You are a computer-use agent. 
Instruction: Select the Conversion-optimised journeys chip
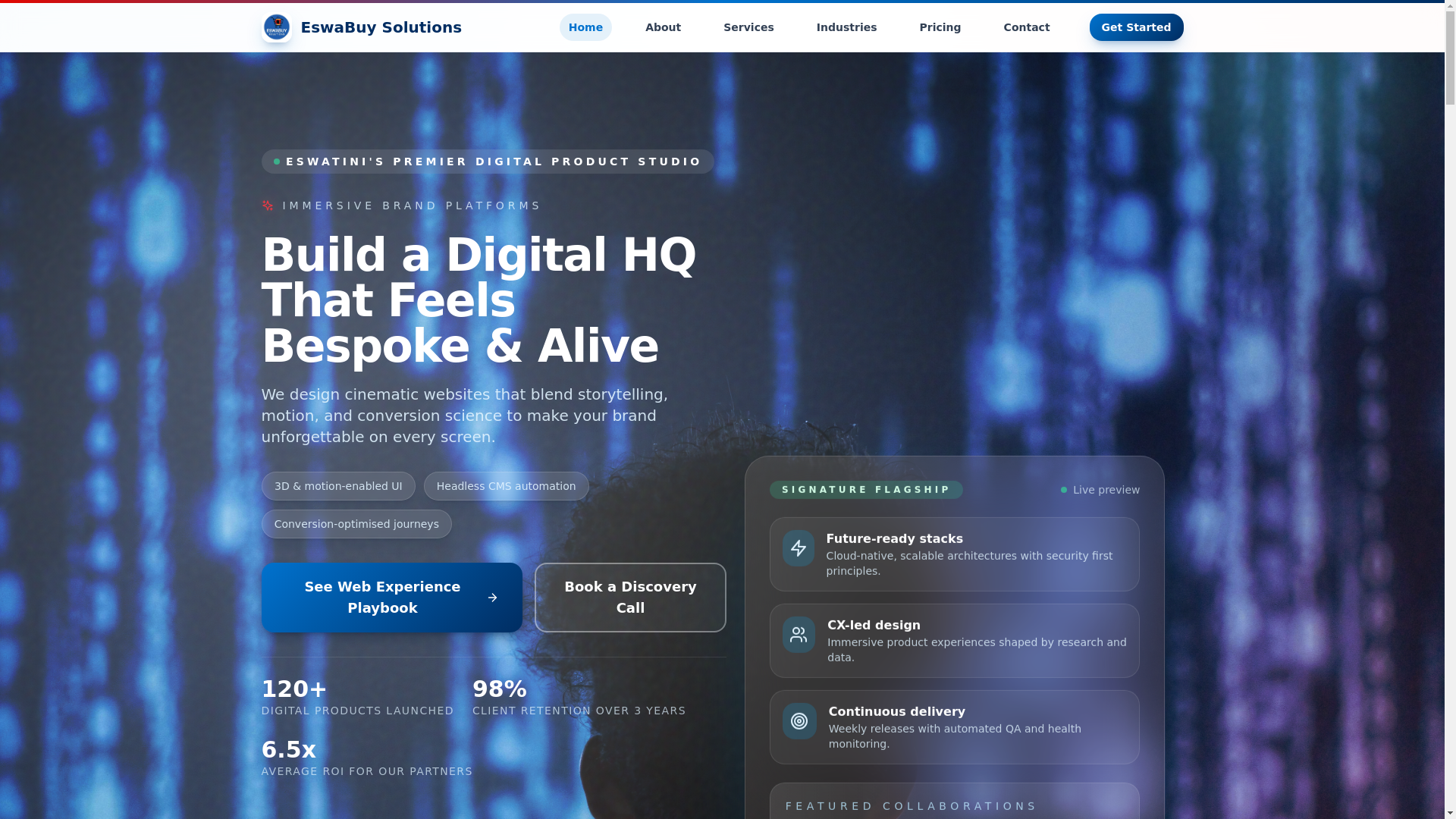tap(356, 524)
